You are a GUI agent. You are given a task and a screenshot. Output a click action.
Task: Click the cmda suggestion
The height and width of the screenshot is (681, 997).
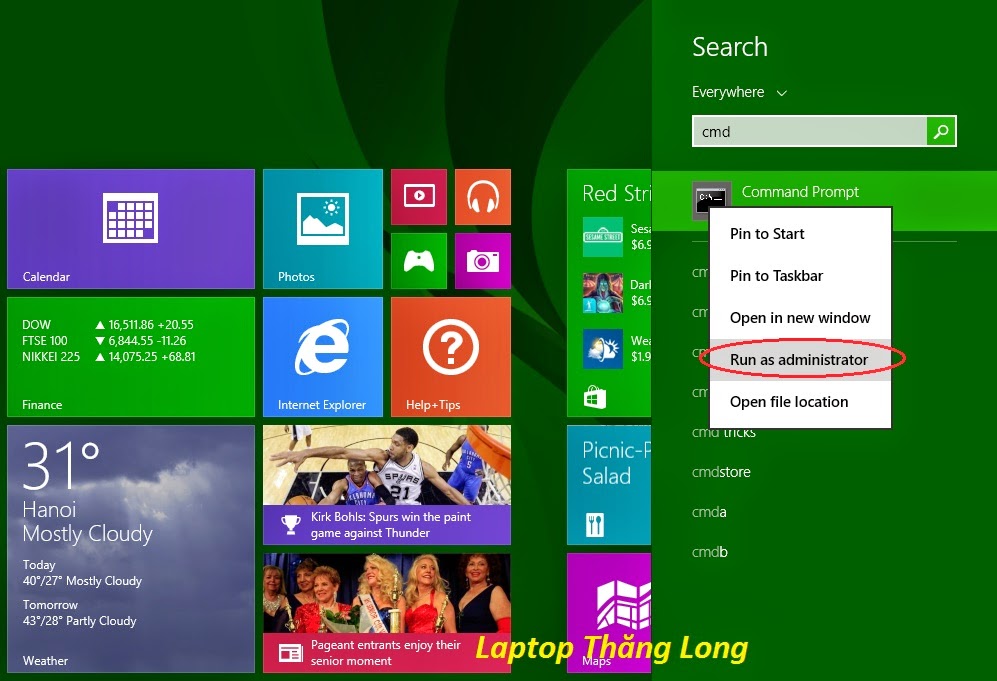tap(709, 512)
